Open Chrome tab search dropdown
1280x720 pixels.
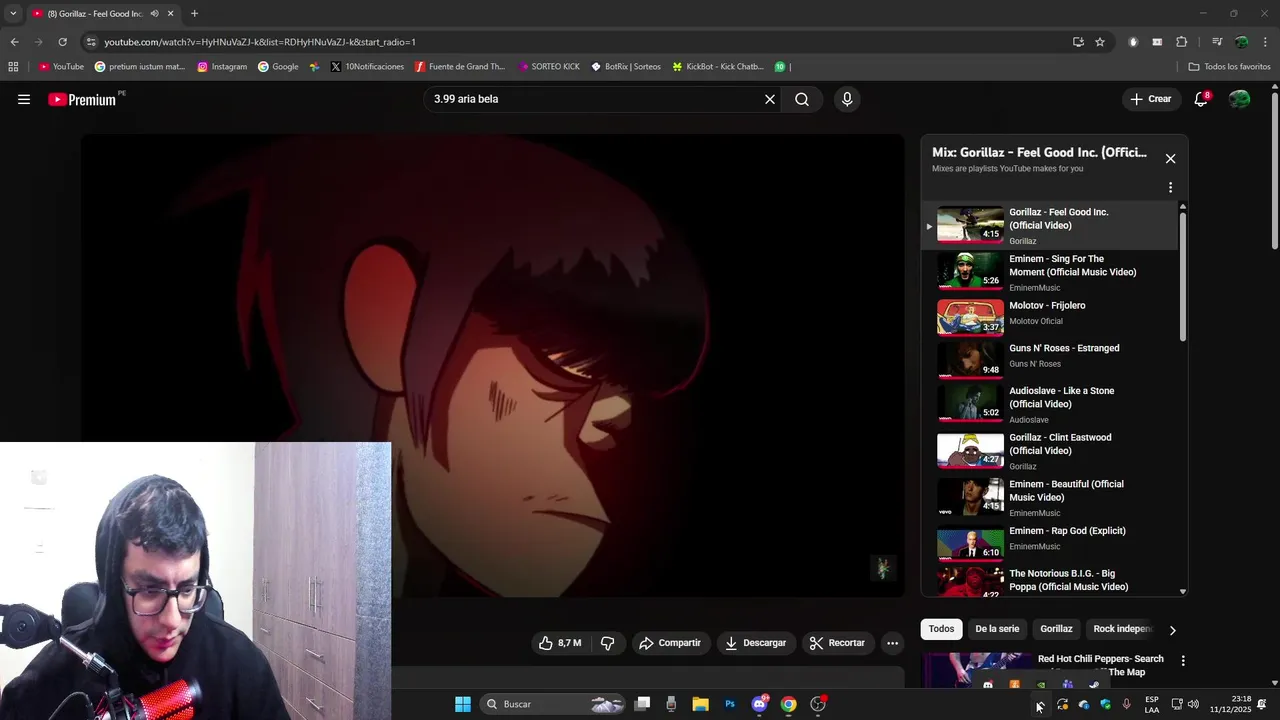coord(13,14)
